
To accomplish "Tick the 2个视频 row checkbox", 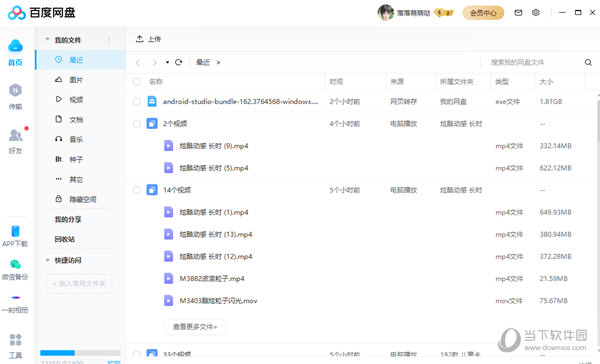I will [137, 124].
